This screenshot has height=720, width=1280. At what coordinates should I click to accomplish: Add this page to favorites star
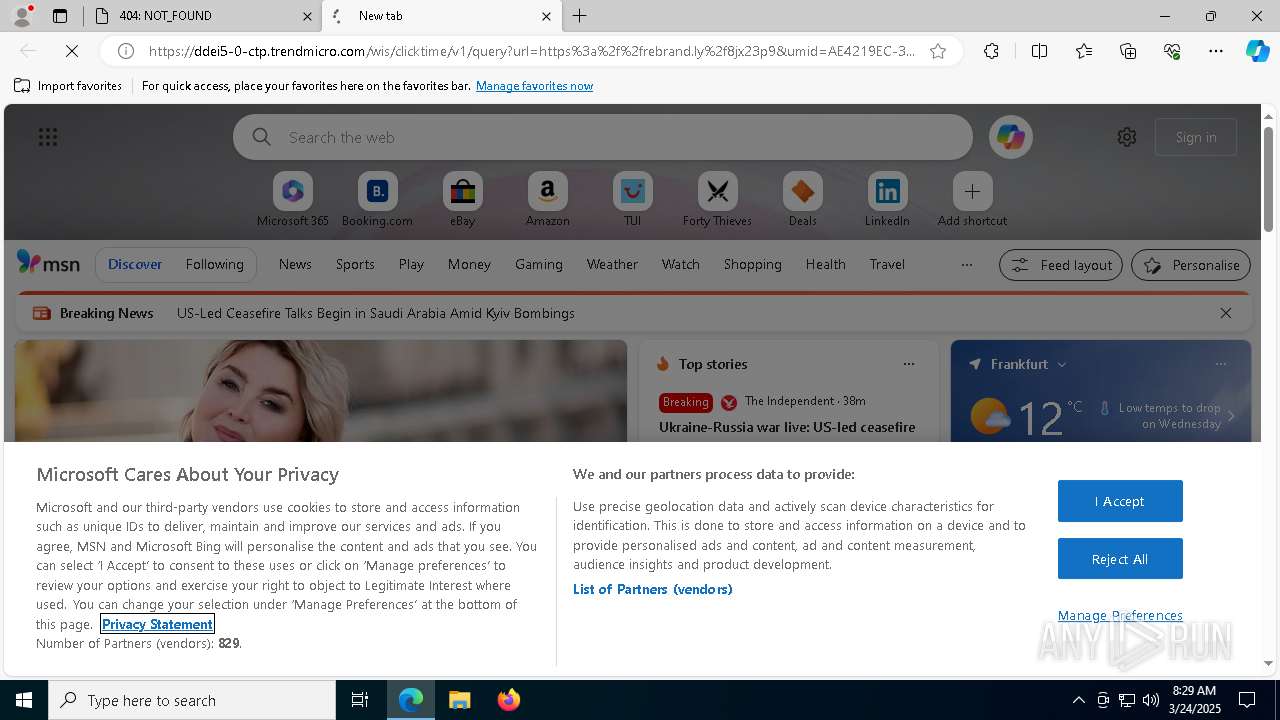coord(938,51)
